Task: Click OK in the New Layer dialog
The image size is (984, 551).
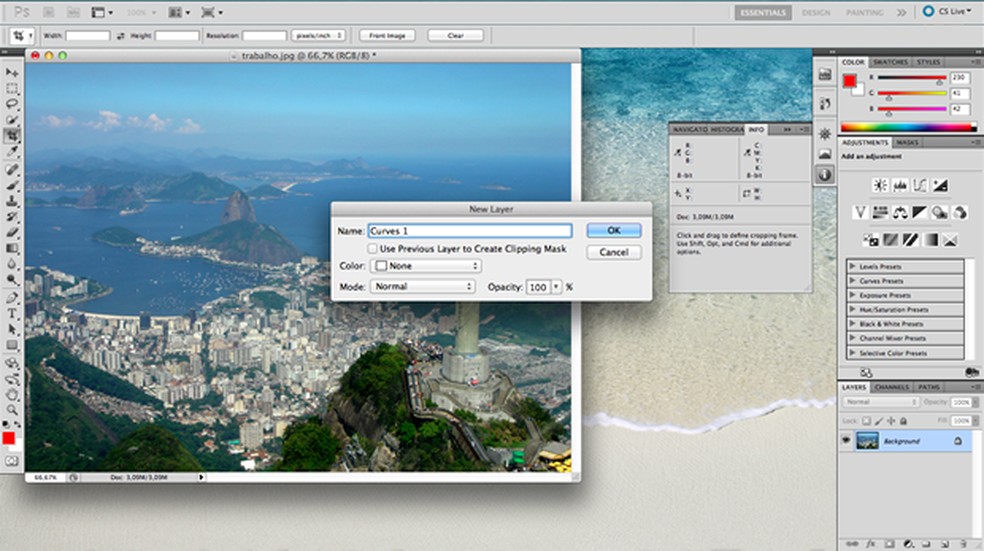Action: click(614, 230)
